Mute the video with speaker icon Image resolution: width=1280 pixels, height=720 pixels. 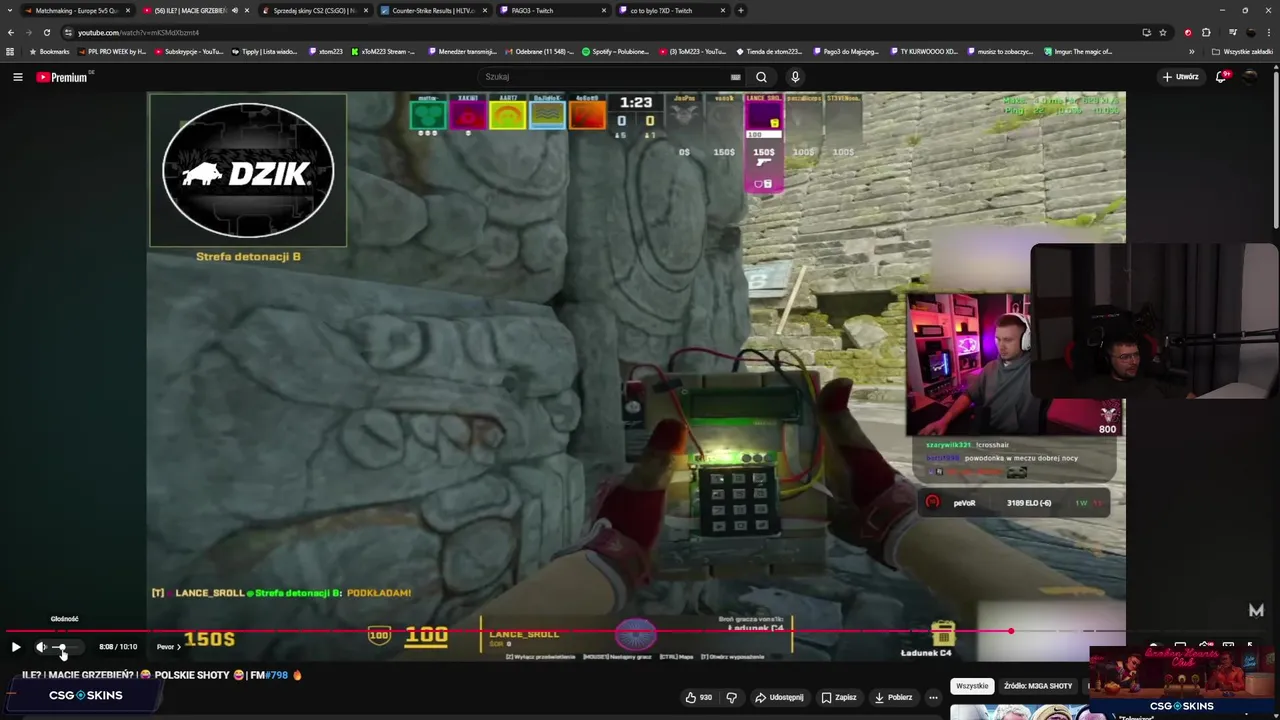point(41,647)
